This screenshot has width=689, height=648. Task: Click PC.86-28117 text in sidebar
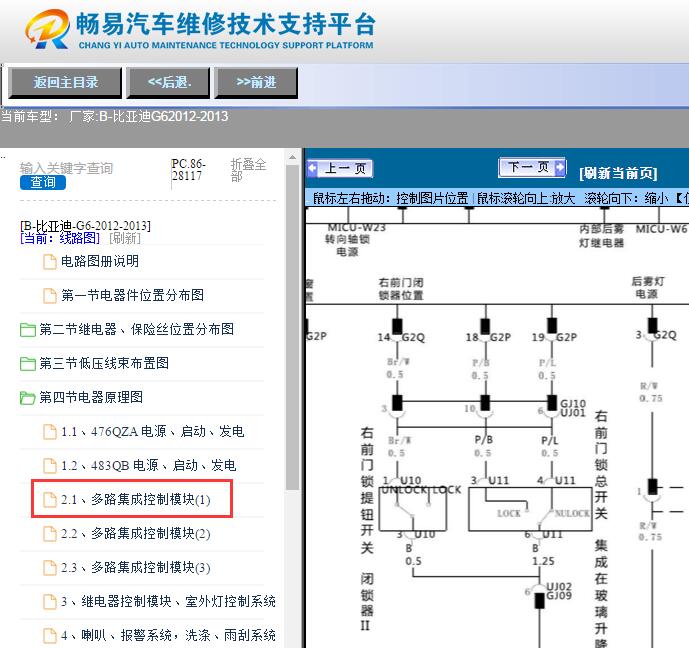point(189,170)
